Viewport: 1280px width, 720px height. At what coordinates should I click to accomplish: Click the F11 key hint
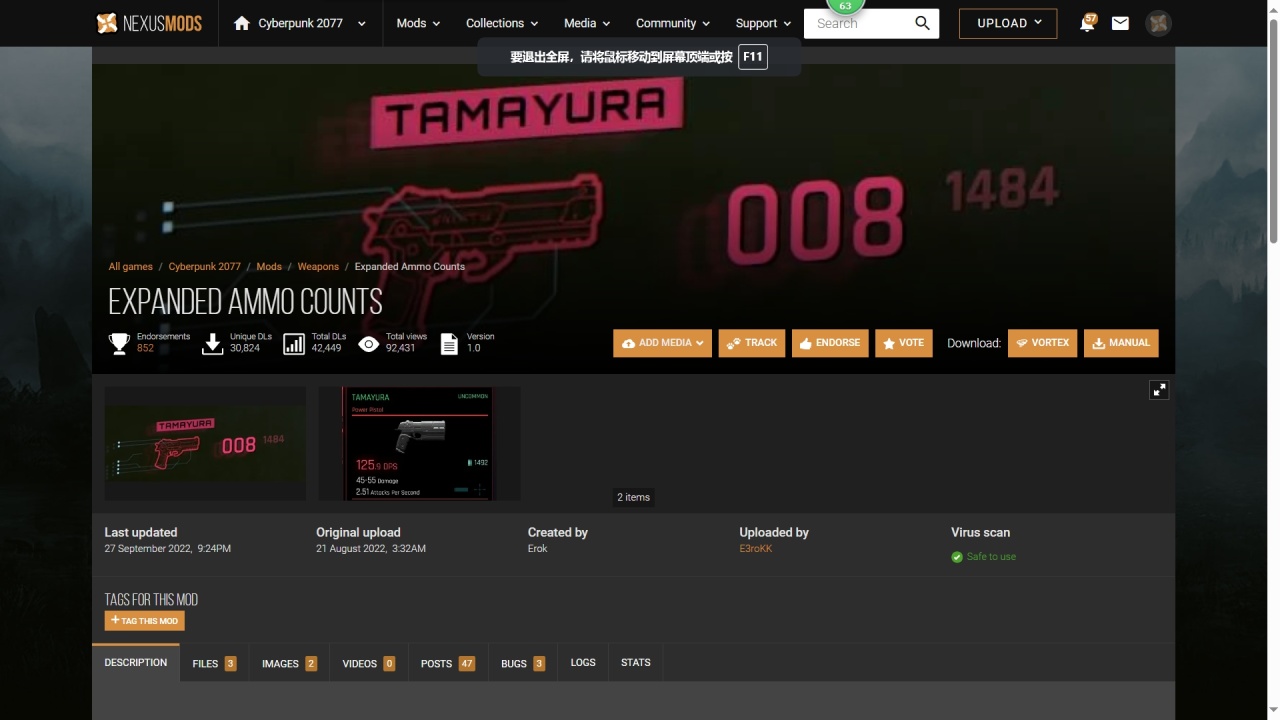[x=753, y=57]
